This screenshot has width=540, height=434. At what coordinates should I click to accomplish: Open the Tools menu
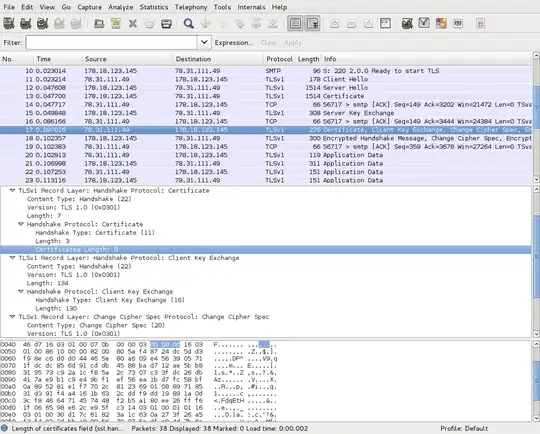point(222,7)
